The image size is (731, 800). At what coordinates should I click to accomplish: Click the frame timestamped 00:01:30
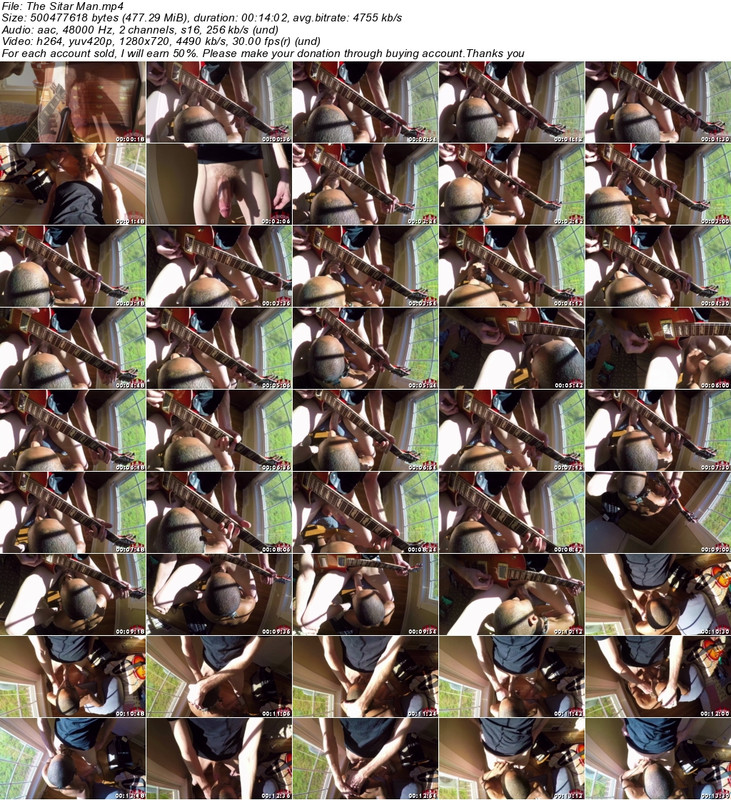tap(657, 102)
